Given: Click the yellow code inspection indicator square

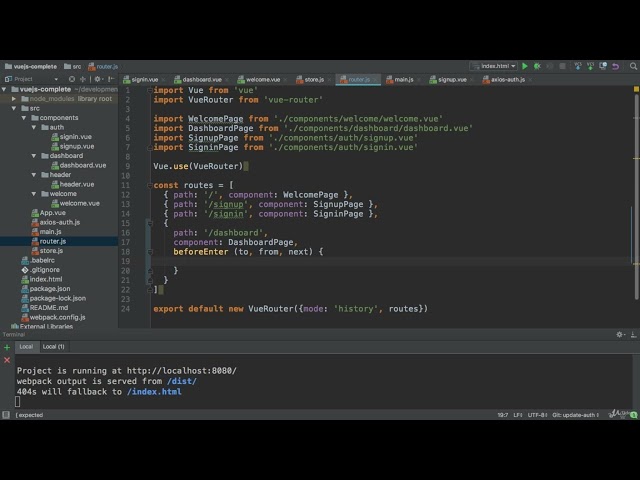Looking at the screenshot, I should tap(636, 89).
